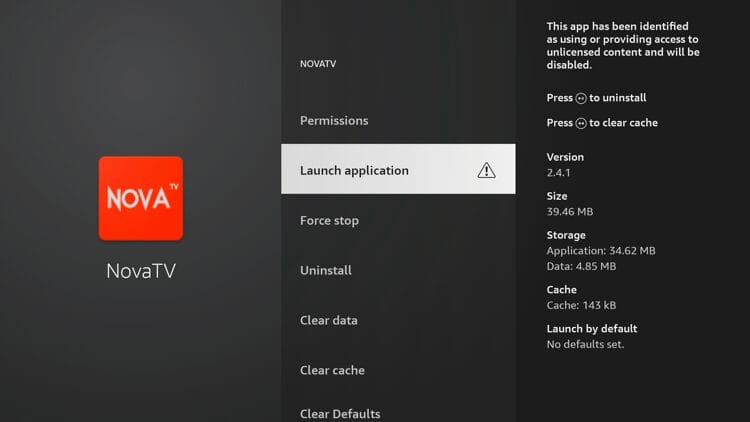Viewport: 750px width, 422px height.
Task: Click the 'Data: 4.85 MB' value
Action: (581, 266)
